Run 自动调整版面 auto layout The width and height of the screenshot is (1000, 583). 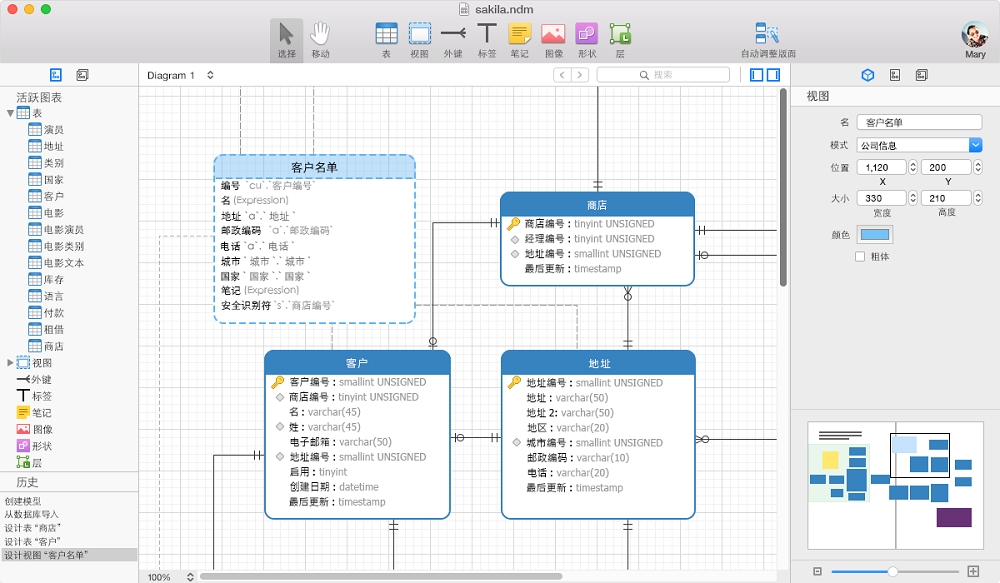[768, 40]
